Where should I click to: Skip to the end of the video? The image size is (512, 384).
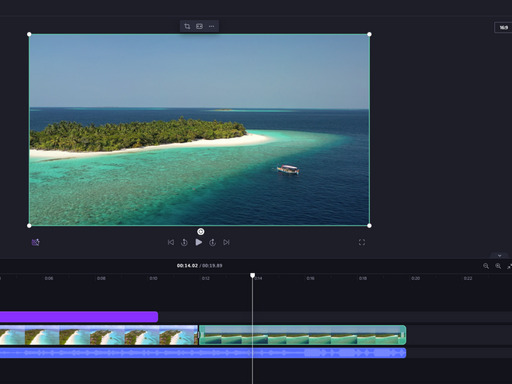[x=226, y=242]
